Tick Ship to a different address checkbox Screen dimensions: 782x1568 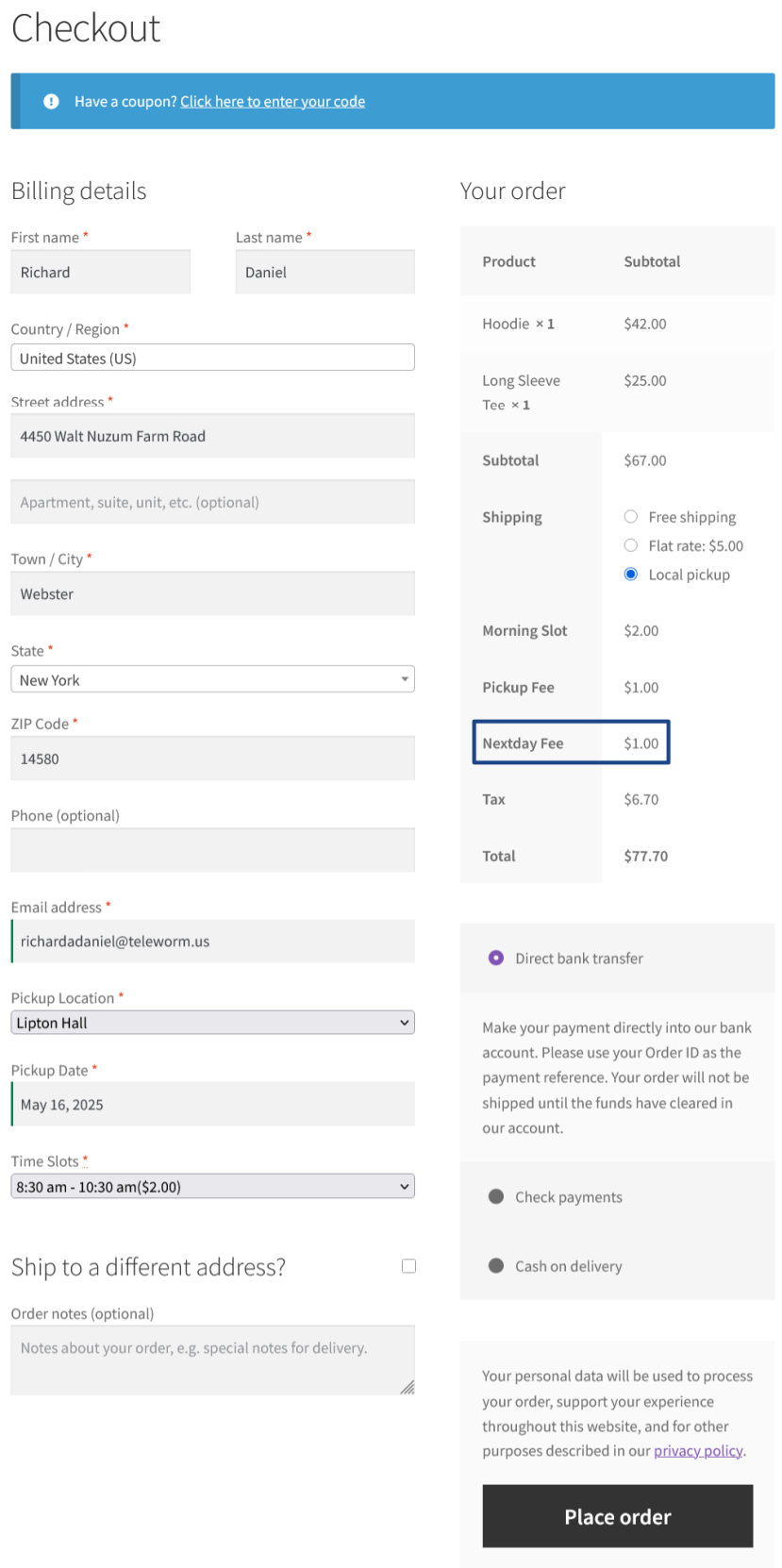pos(408,1266)
